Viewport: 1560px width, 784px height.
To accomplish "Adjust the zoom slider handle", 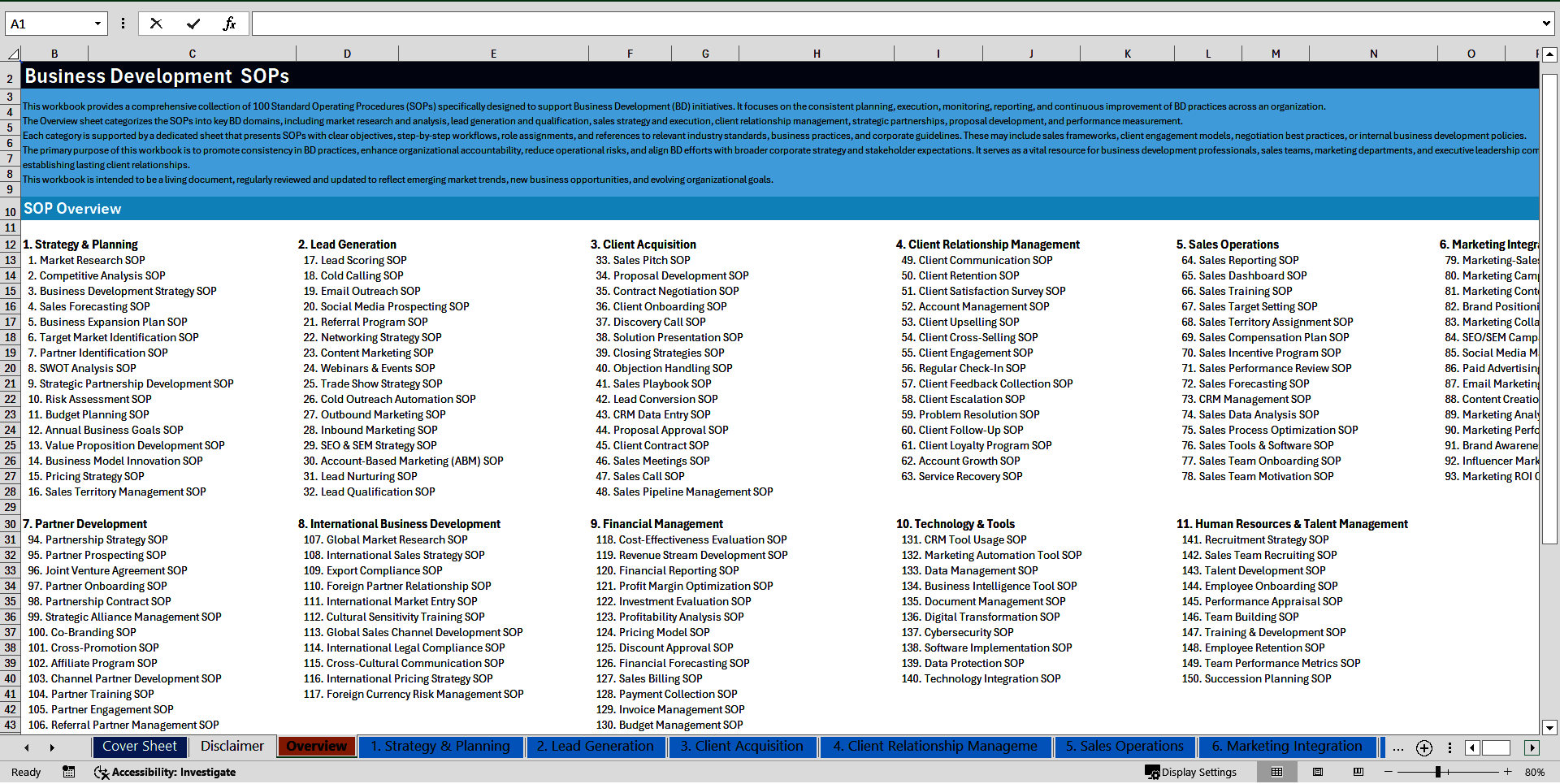I will (1438, 772).
